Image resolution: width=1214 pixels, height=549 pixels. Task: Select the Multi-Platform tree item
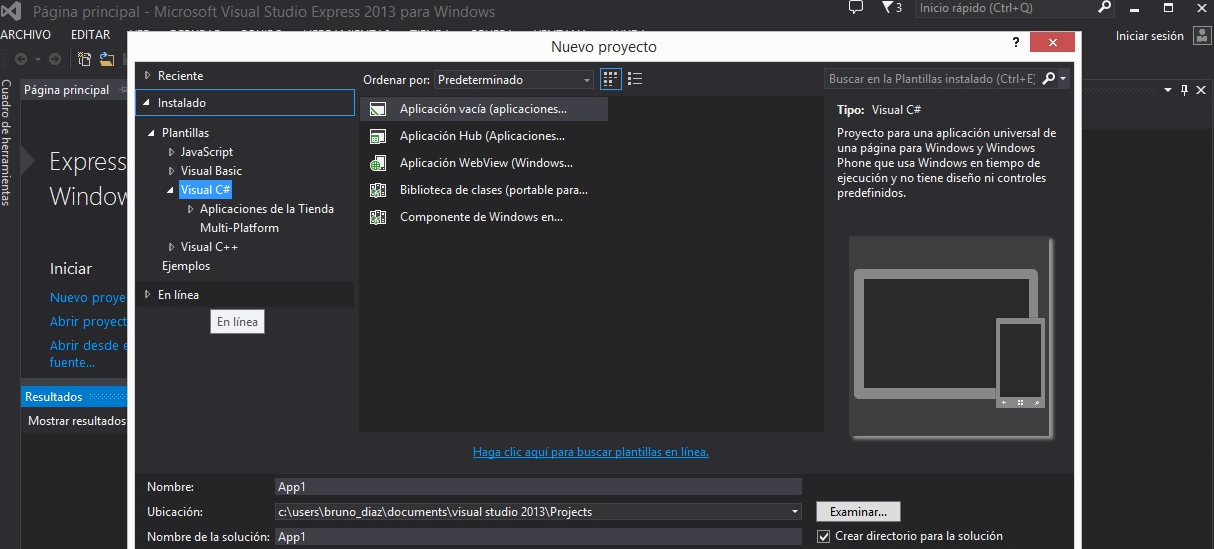pyautogui.click(x=239, y=228)
